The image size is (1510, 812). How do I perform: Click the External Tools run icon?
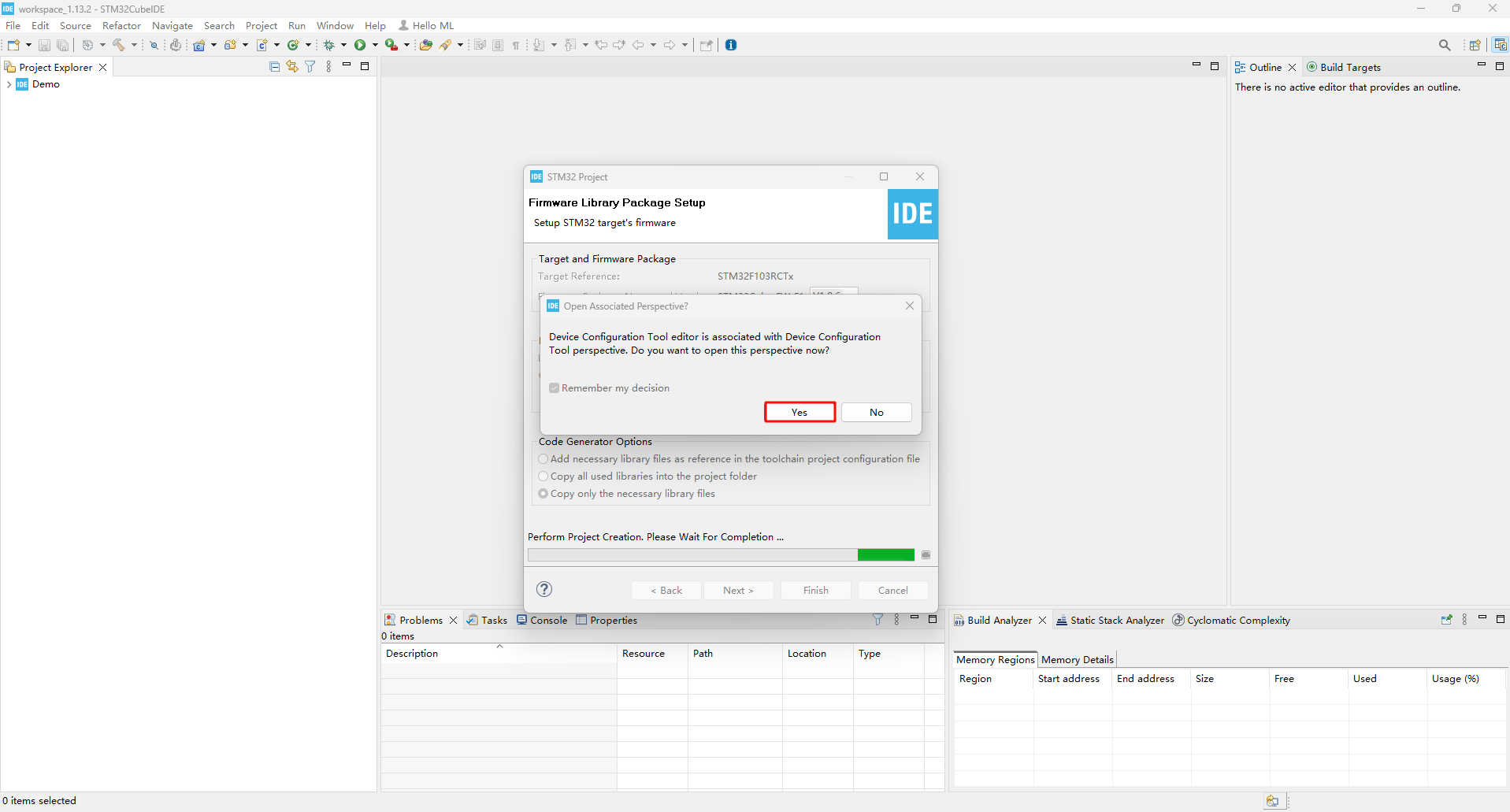[x=391, y=45]
